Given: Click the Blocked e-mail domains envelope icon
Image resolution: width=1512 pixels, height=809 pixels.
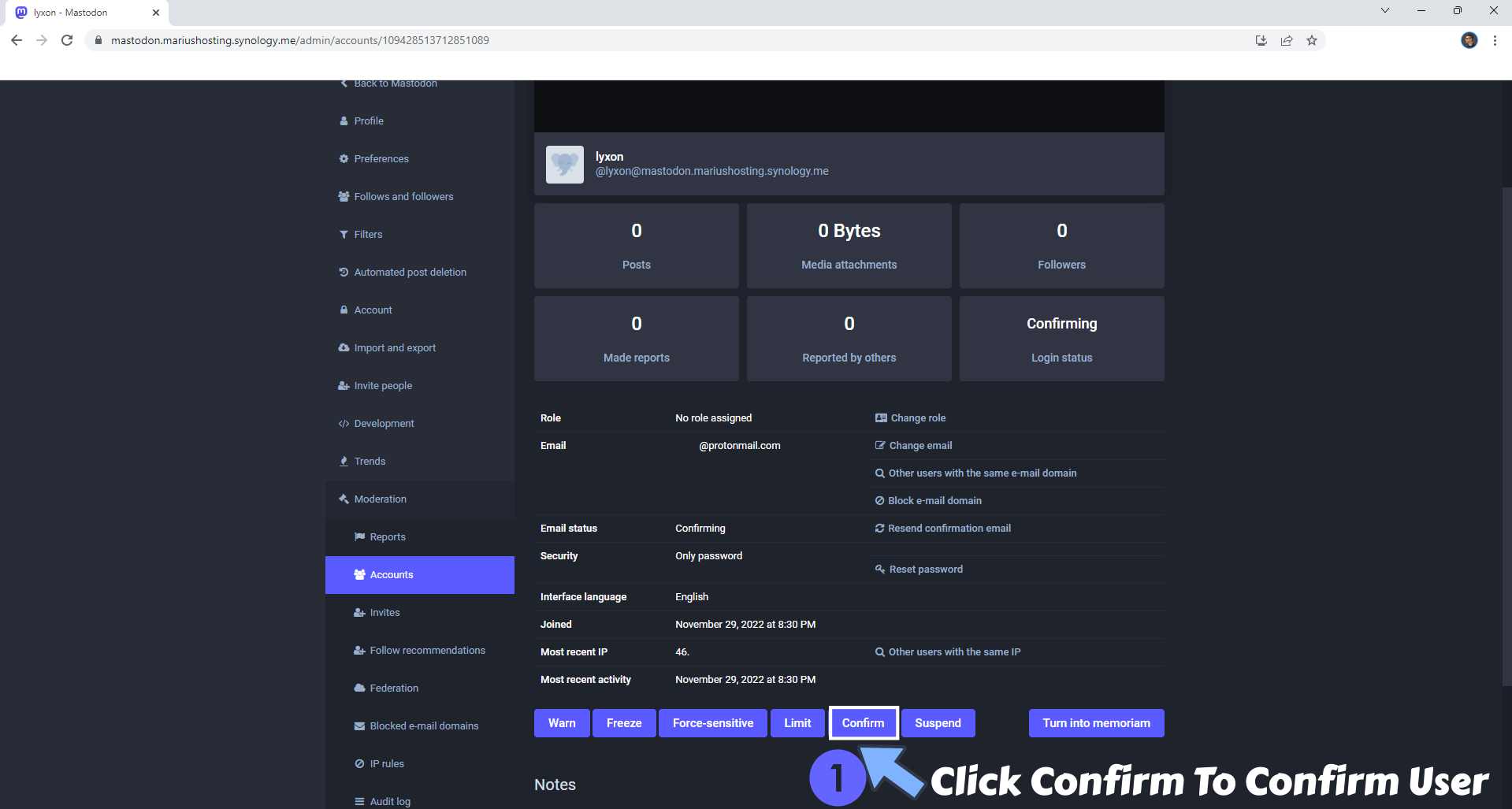Looking at the screenshot, I should coord(359,726).
